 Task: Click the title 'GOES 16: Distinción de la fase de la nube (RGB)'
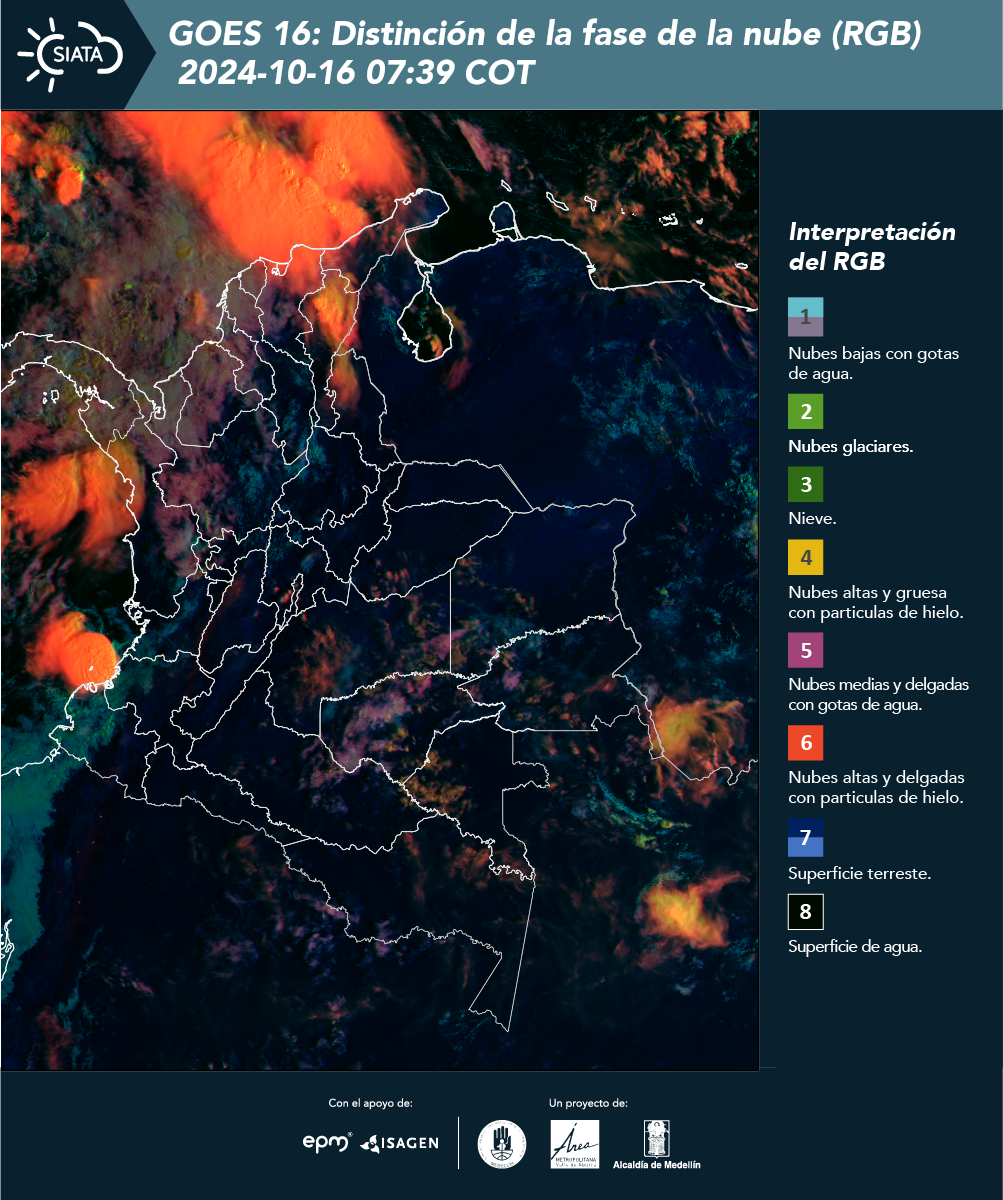pos(545,34)
